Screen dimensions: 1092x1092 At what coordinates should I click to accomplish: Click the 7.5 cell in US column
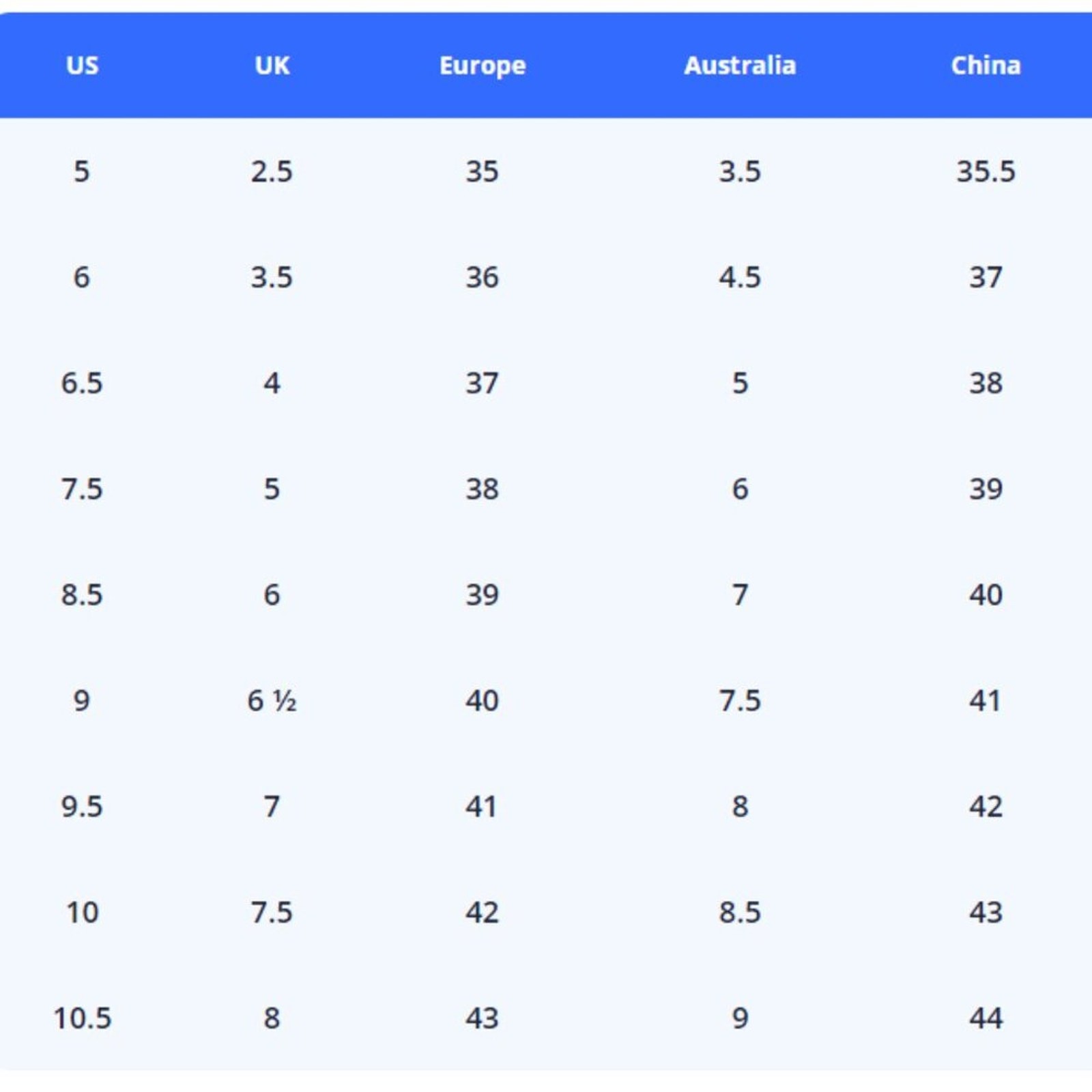tap(82, 489)
